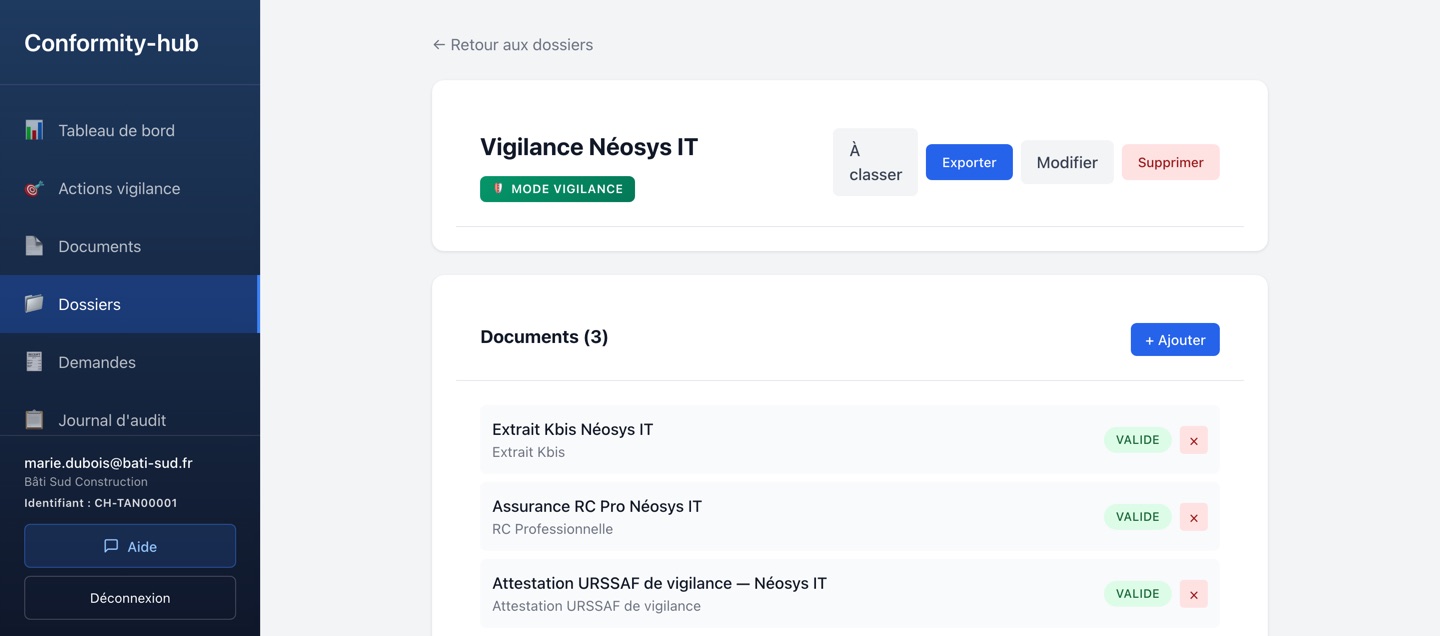Open the Documents sidebar entry
The width and height of the screenshot is (1440, 636).
pyautogui.click(x=130, y=246)
